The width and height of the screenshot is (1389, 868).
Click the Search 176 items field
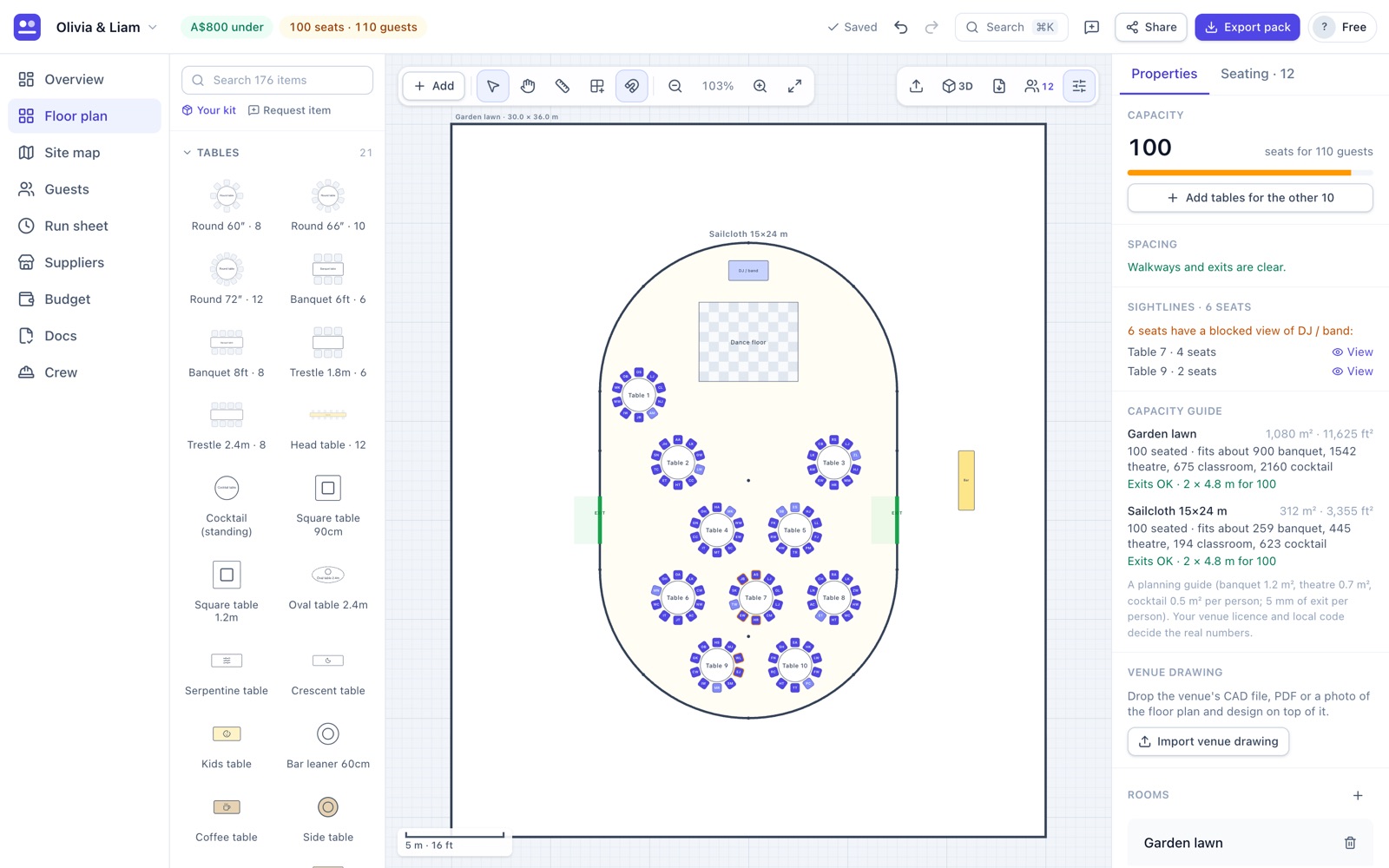click(277, 80)
